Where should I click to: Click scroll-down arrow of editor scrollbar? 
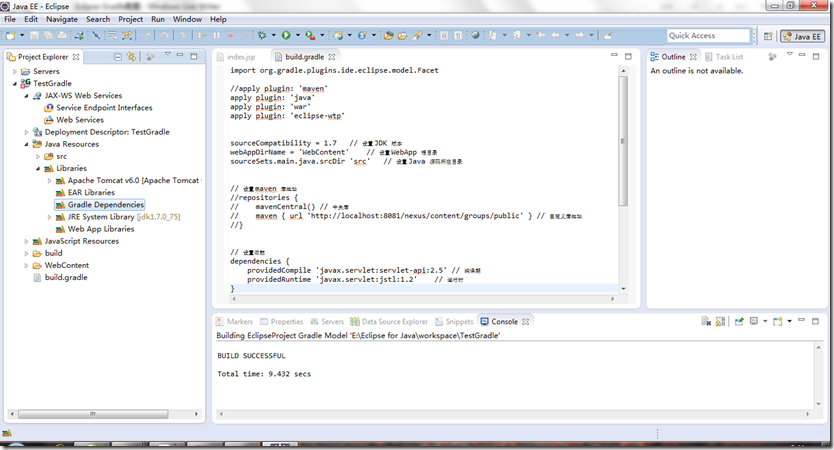click(623, 289)
